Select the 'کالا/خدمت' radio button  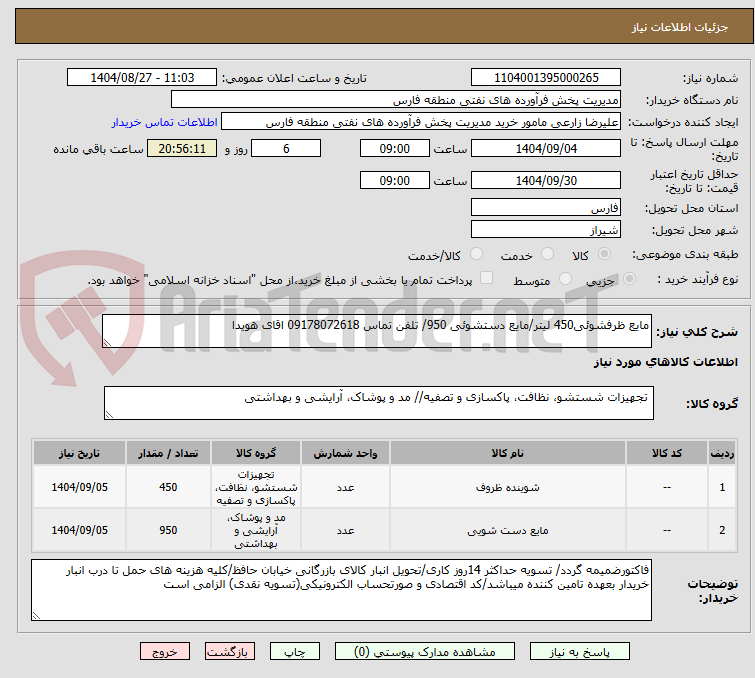476,254
